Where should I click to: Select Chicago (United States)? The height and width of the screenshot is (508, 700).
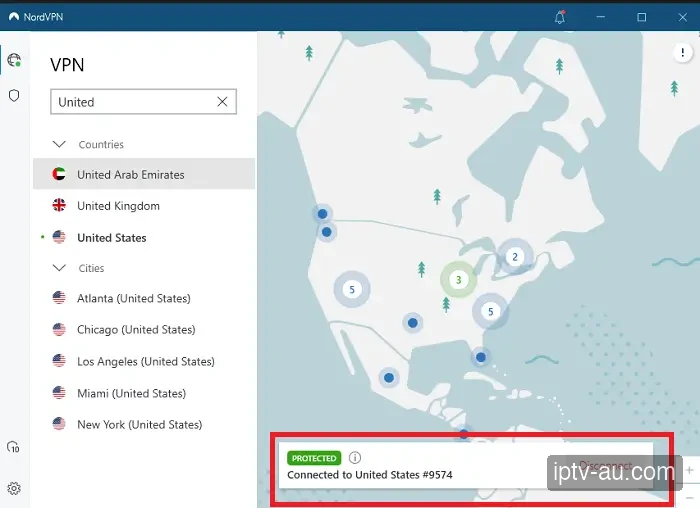(x=144, y=329)
